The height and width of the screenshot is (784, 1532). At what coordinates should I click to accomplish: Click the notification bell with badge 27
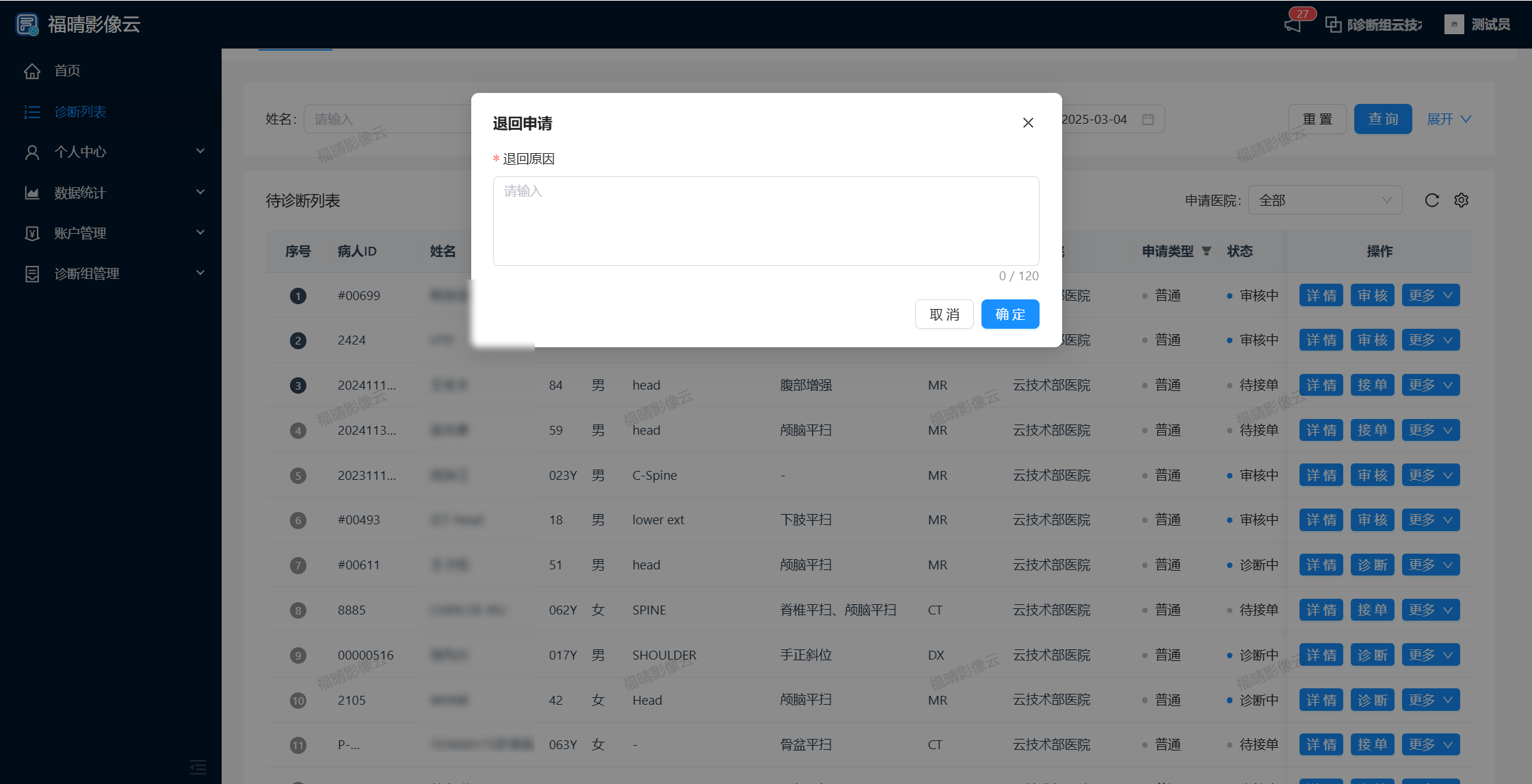point(1293,25)
